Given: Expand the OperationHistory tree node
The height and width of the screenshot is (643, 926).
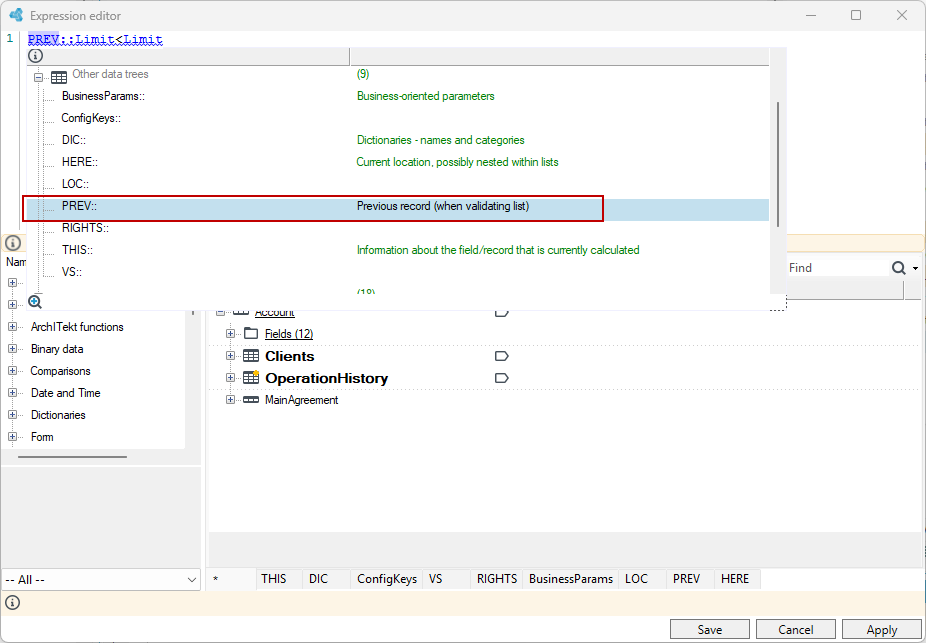Looking at the screenshot, I should pyautogui.click(x=231, y=378).
